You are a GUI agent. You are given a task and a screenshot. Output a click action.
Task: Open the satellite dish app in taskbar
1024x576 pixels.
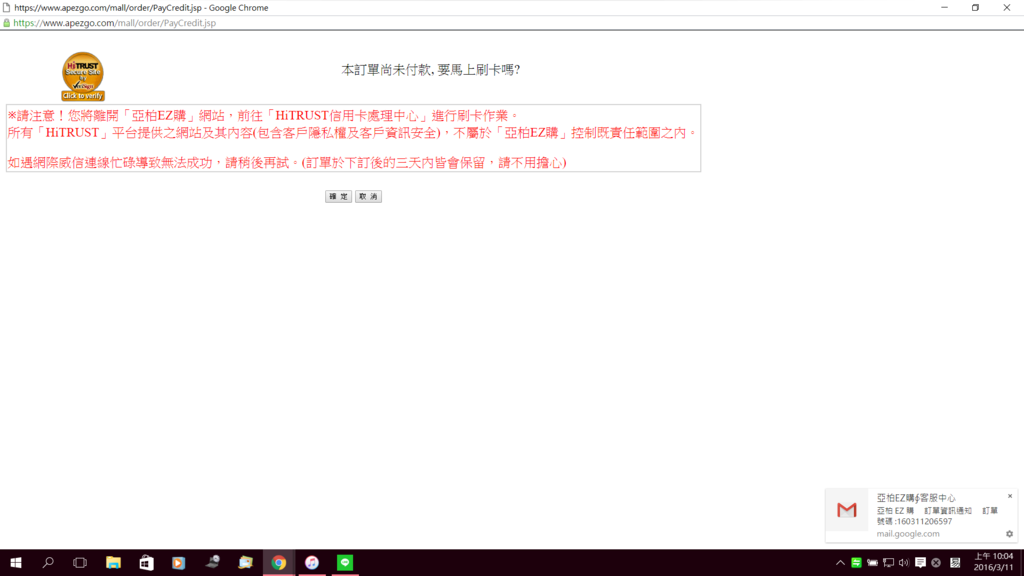(x=212, y=562)
